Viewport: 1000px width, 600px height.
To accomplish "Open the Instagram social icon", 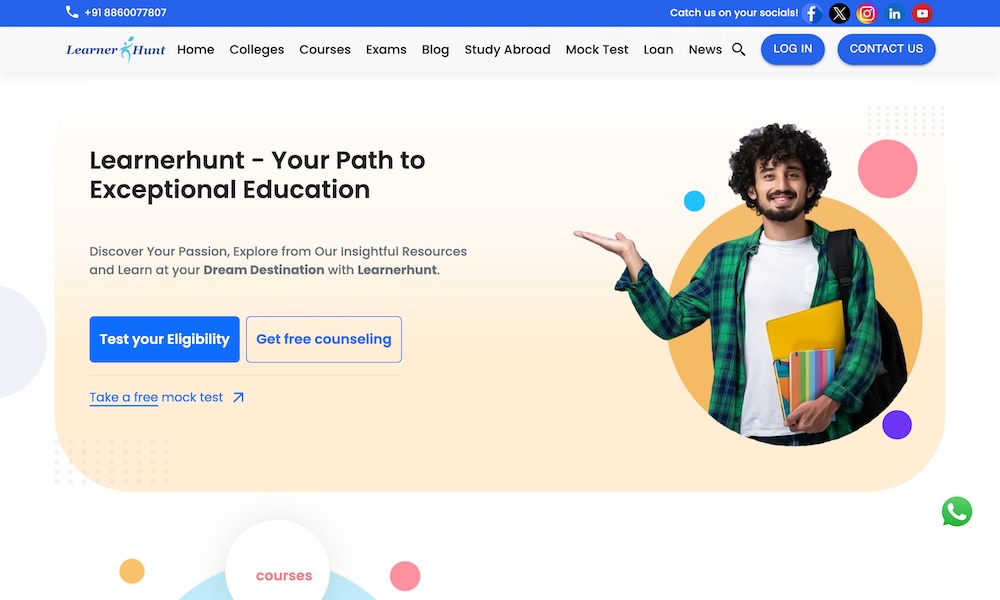I will pyautogui.click(x=867, y=13).
